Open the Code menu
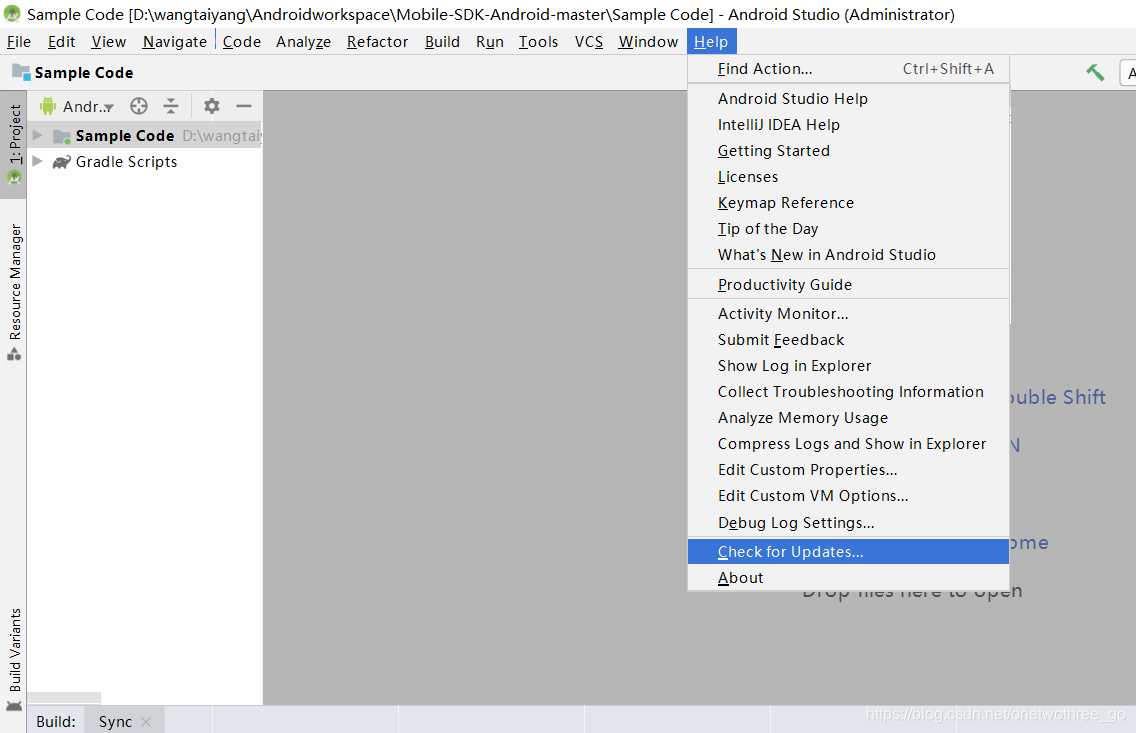Image resolution: width=1136 pixels, height=733 pixels. (242, 42)
